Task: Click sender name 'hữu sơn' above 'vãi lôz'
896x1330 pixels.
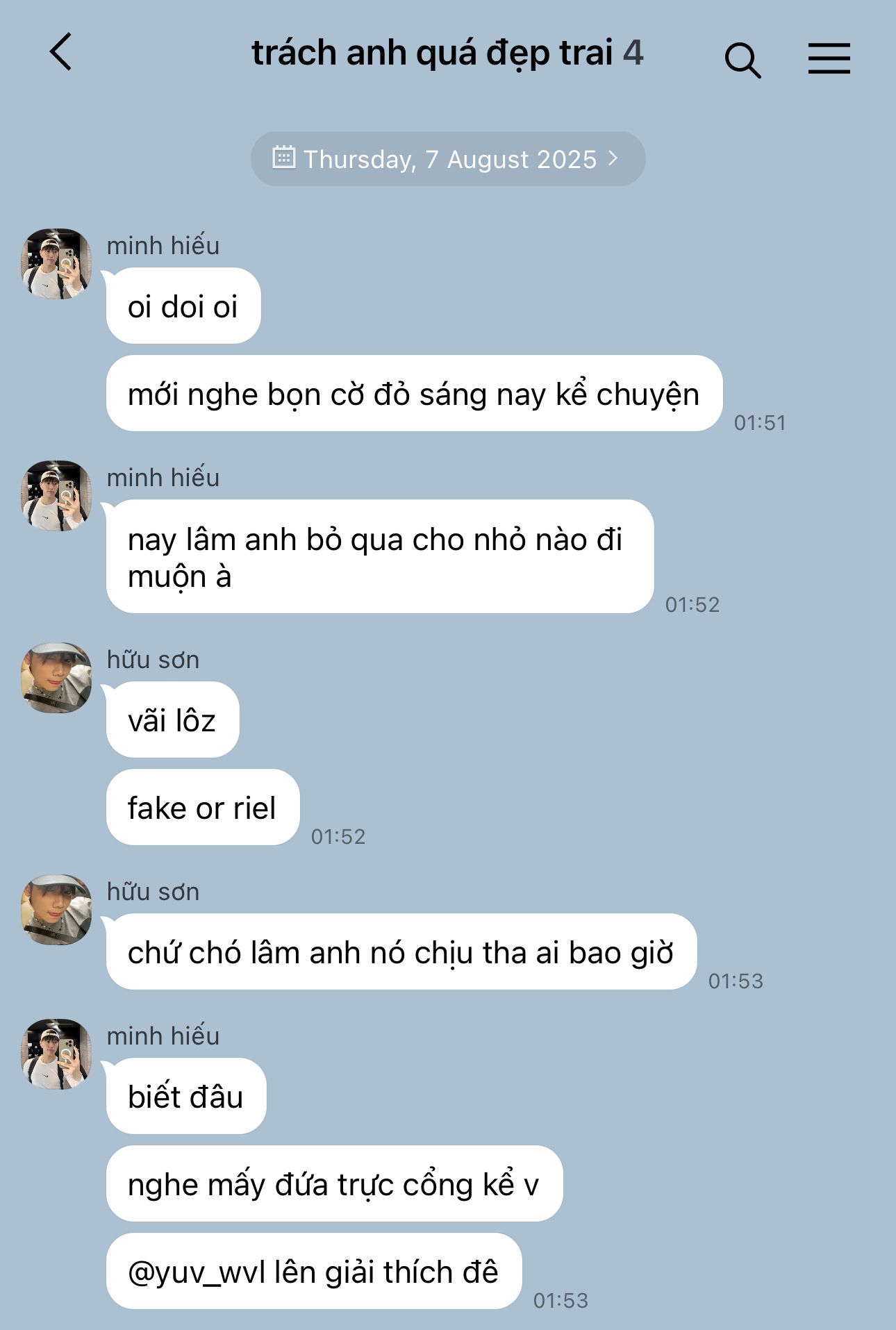Action: (x=153, y=660)
